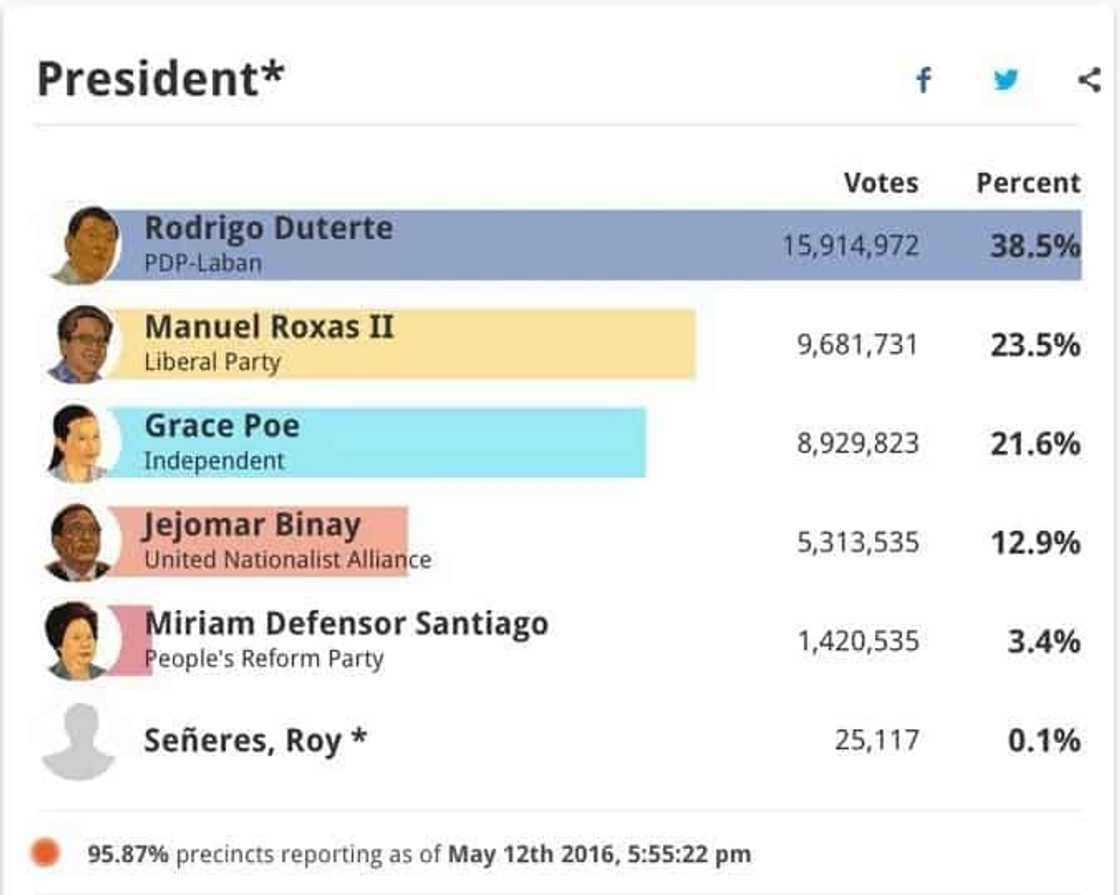
Task: Sort results by the Percent column header
Action: click(x=1027, y=182)
